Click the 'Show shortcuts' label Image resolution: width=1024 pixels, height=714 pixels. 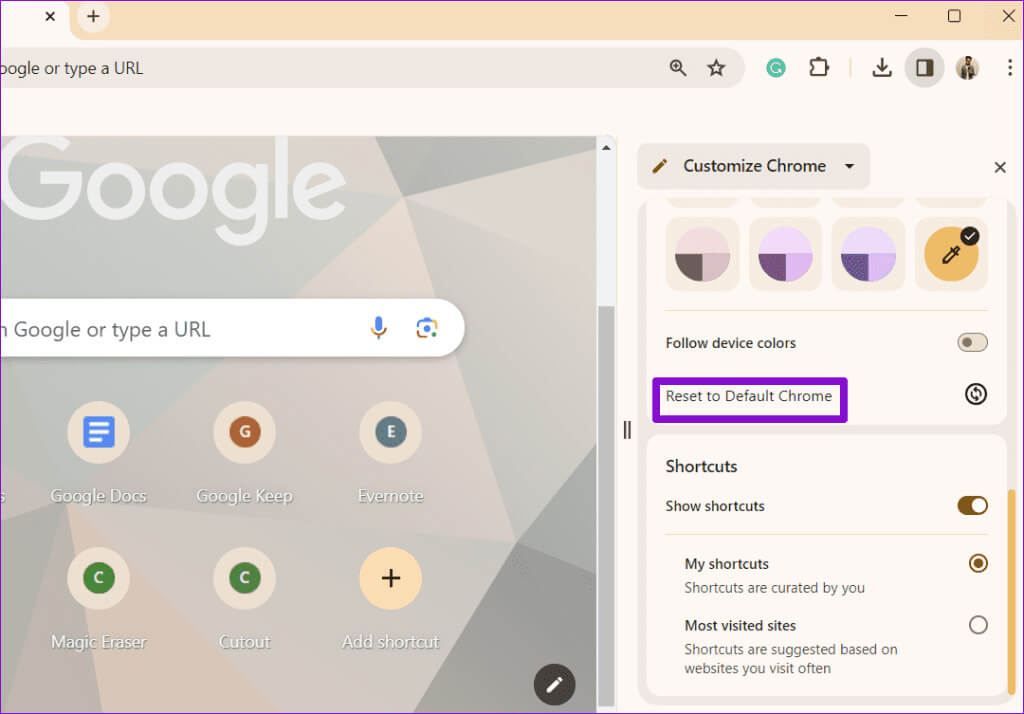tap(714, 506)
